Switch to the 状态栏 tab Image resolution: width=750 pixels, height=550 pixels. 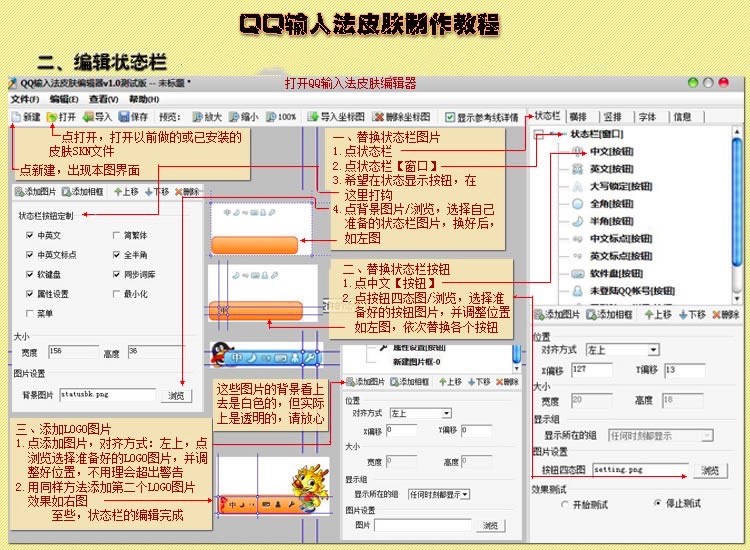pyautogui.click(x=547, y=116)
